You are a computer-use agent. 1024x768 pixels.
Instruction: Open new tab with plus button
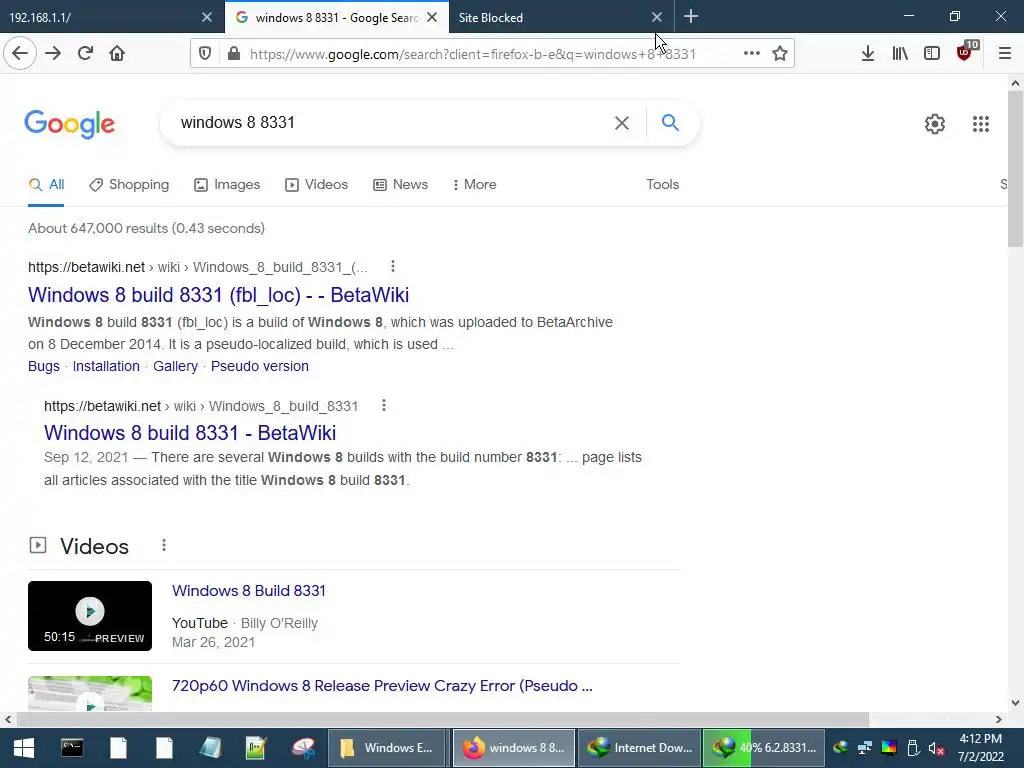pyautogui.click(x=691, y=17)
